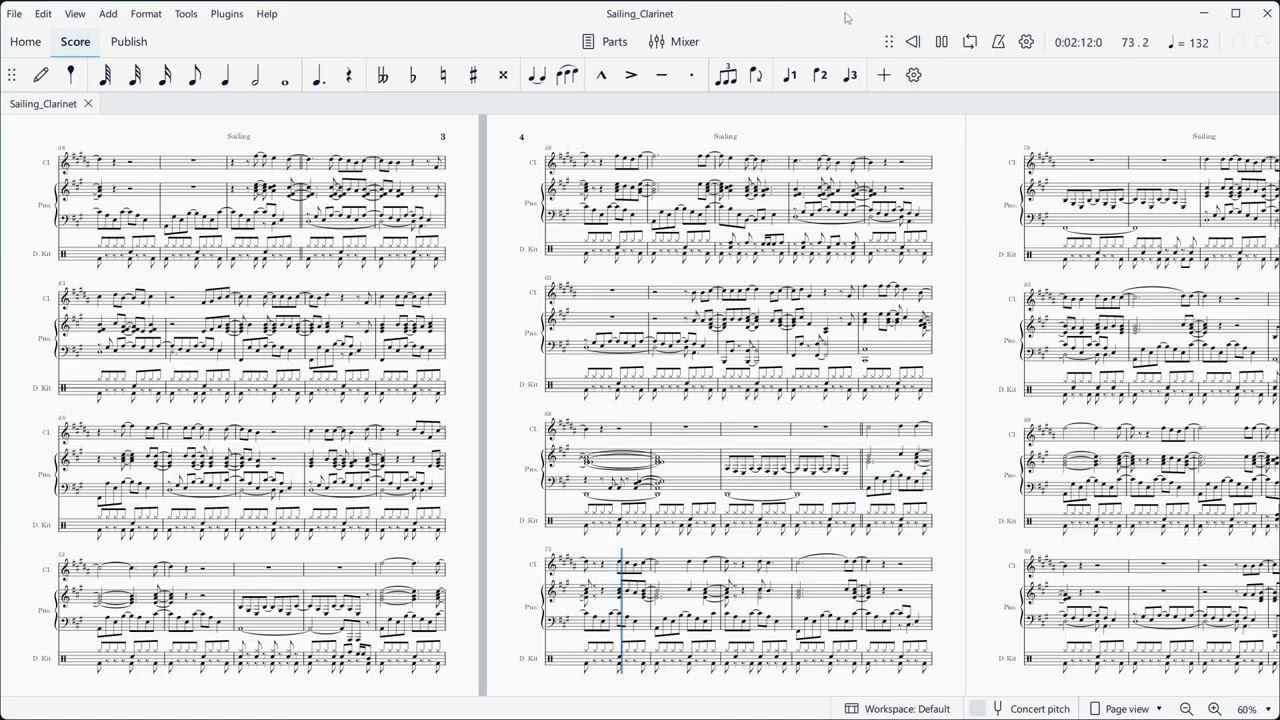This screenshot has width=1280, height=720.
Task: Go to the Home tab
Action: (x=26, y=42)
